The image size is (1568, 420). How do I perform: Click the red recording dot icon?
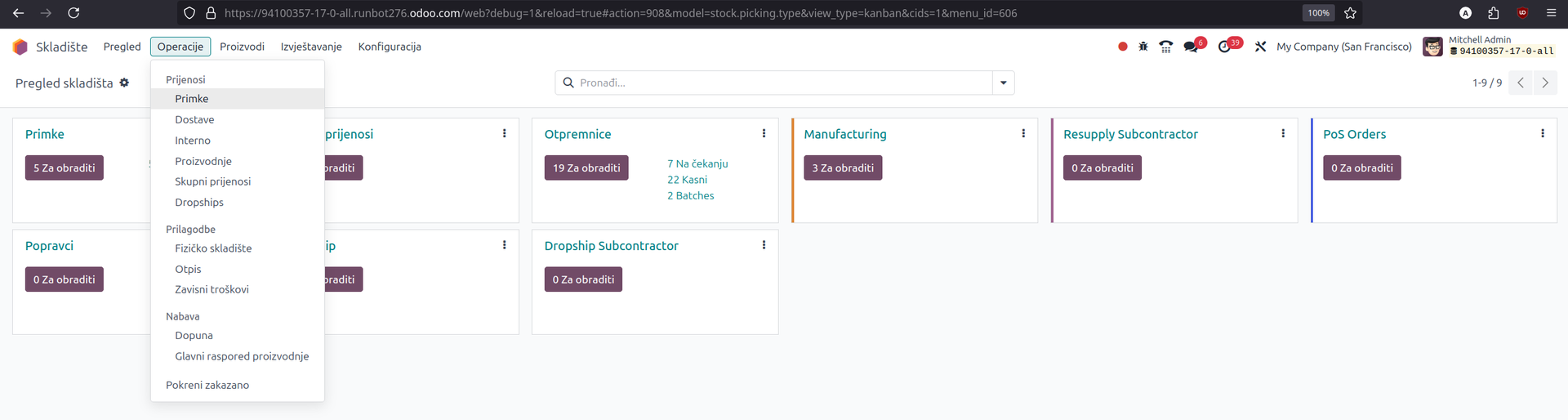[1123, 47]
